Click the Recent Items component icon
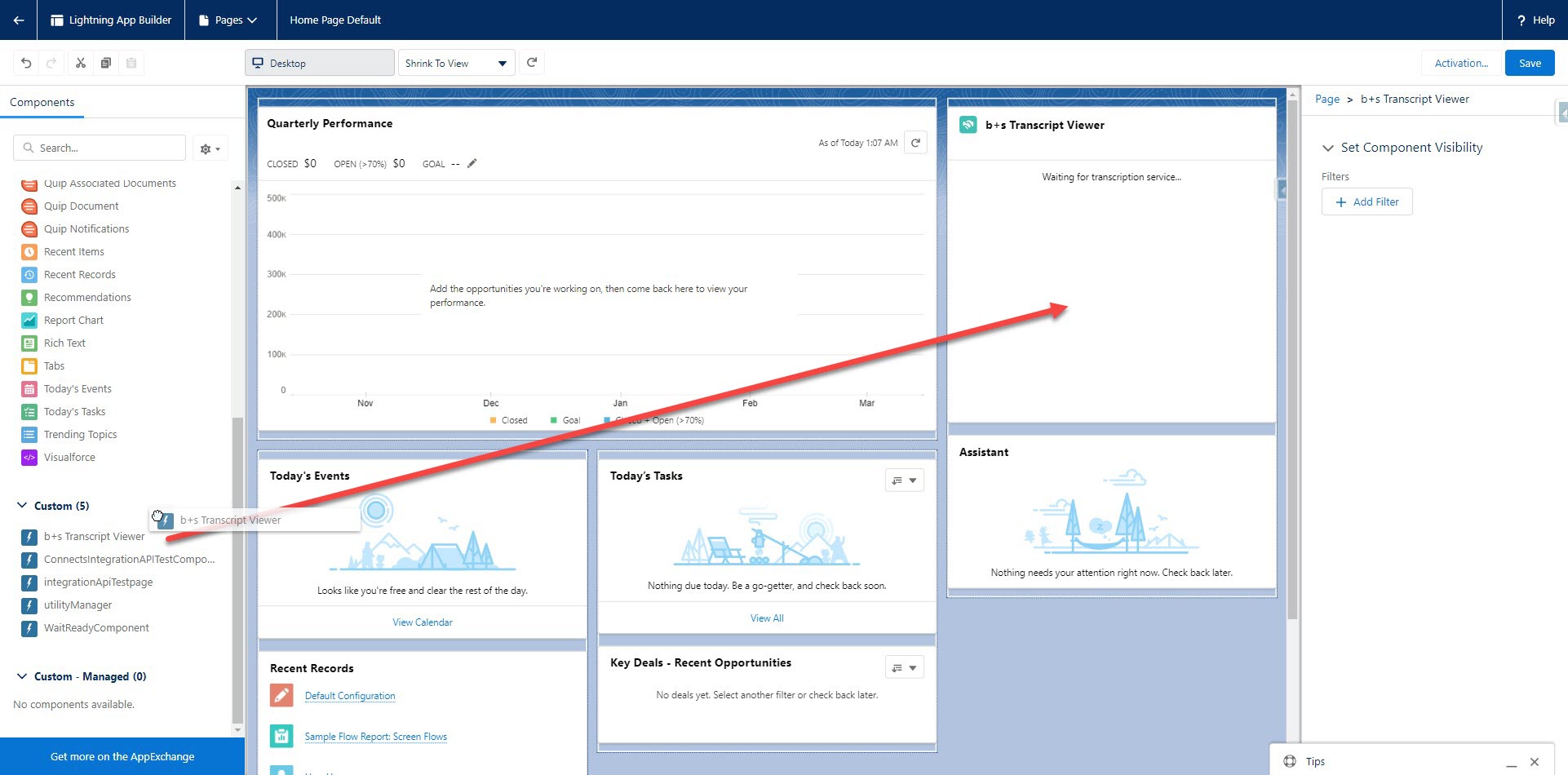This screenshot has width=1568, height=775. 29,252
